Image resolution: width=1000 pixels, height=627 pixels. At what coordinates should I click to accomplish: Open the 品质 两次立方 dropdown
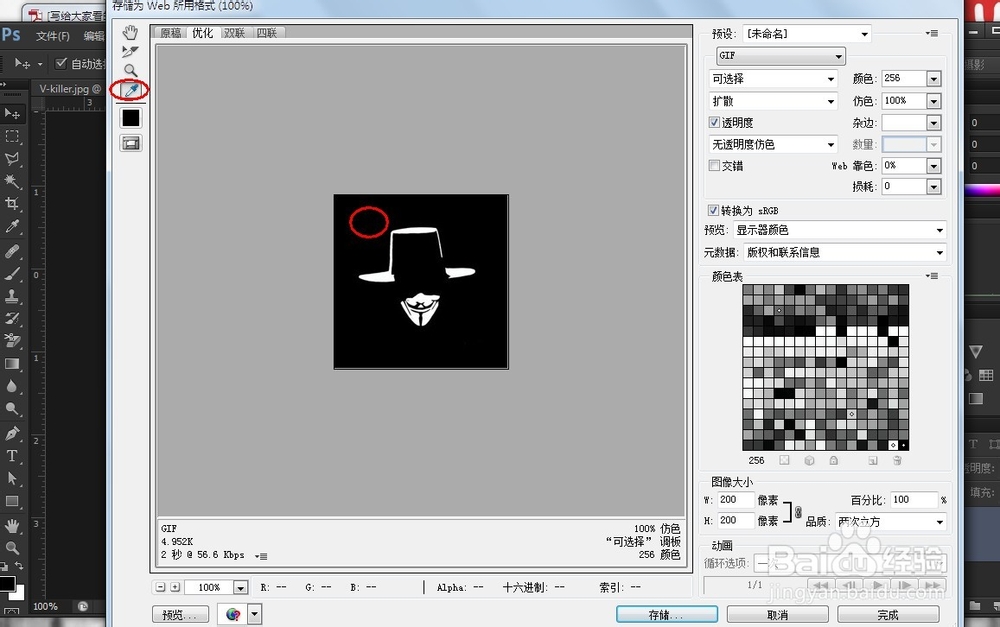coord(891,522)
